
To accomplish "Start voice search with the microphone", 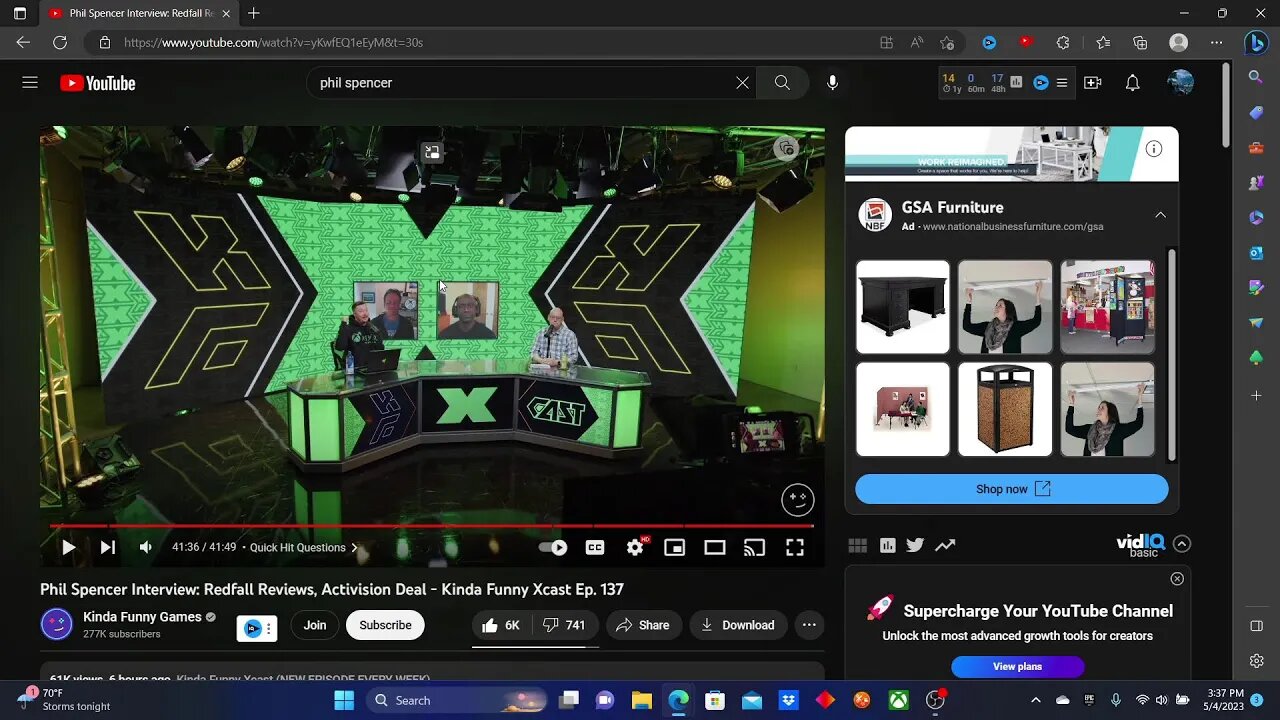I will coord(832,83).
